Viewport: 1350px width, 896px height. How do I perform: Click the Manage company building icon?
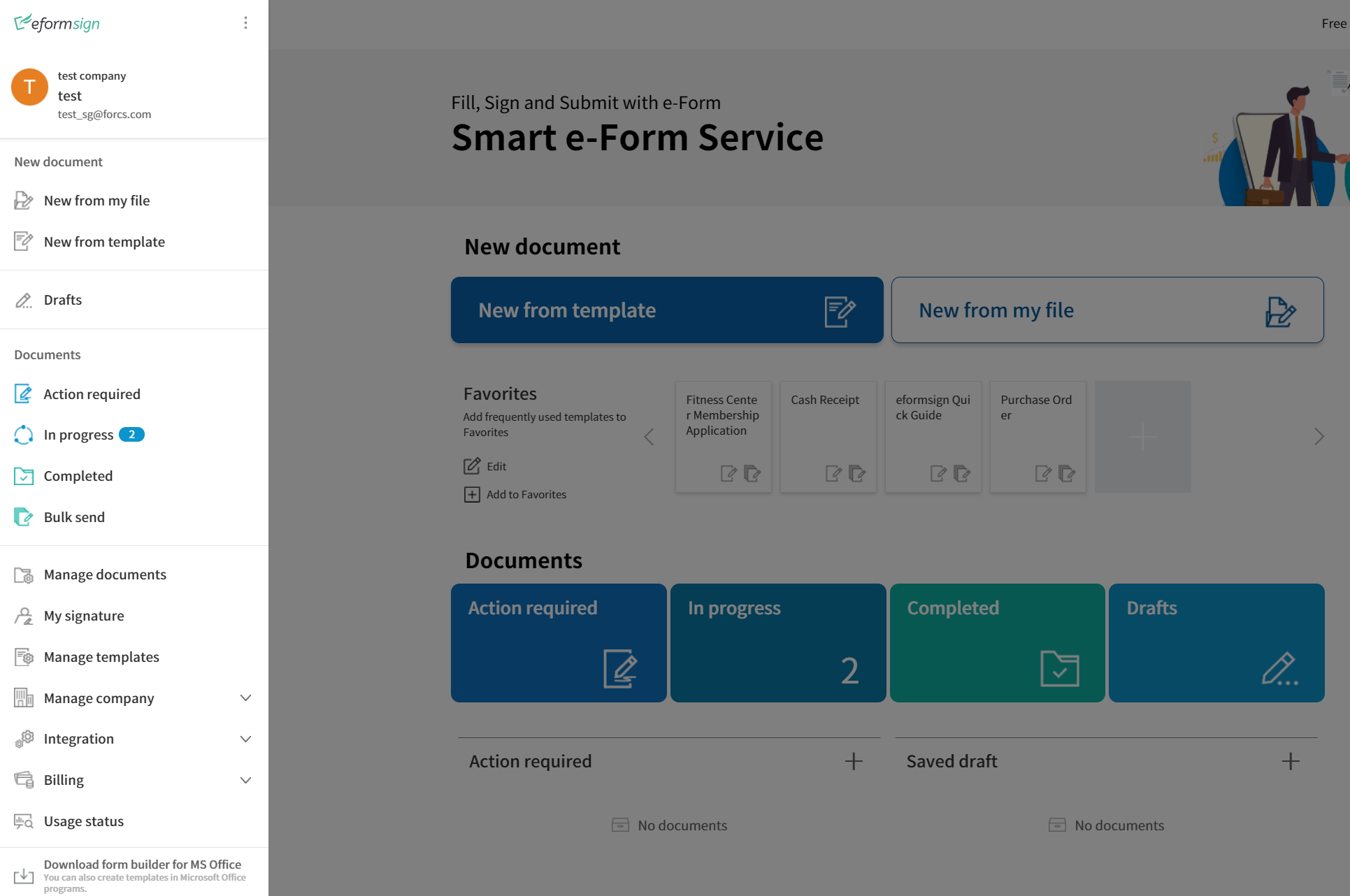point(24,698)
